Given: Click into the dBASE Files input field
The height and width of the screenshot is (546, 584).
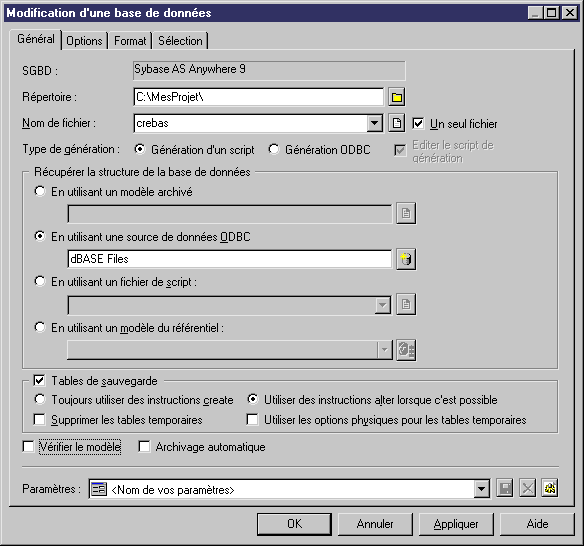Looking at the screenshot, I should point(229,259).
